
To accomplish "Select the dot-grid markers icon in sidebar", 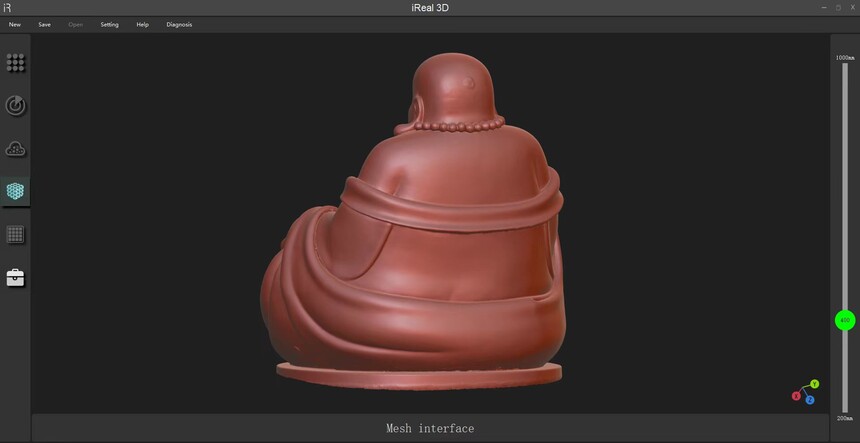I will point(15,63).
